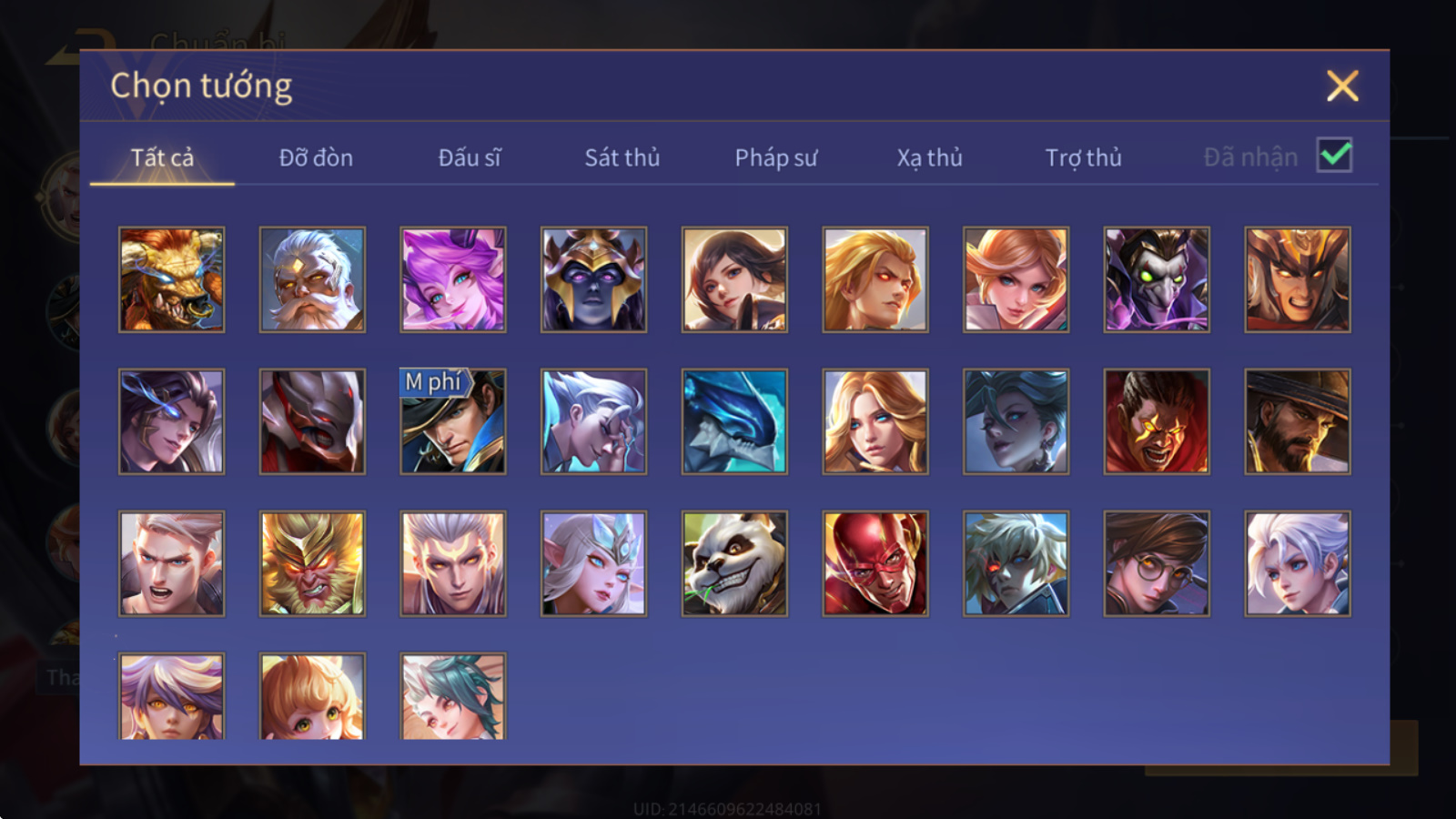This screenshot has height=819, width=1456.
Task: Toggle the 'Đã nhận' checkbox
Action: coord(1335,156)
